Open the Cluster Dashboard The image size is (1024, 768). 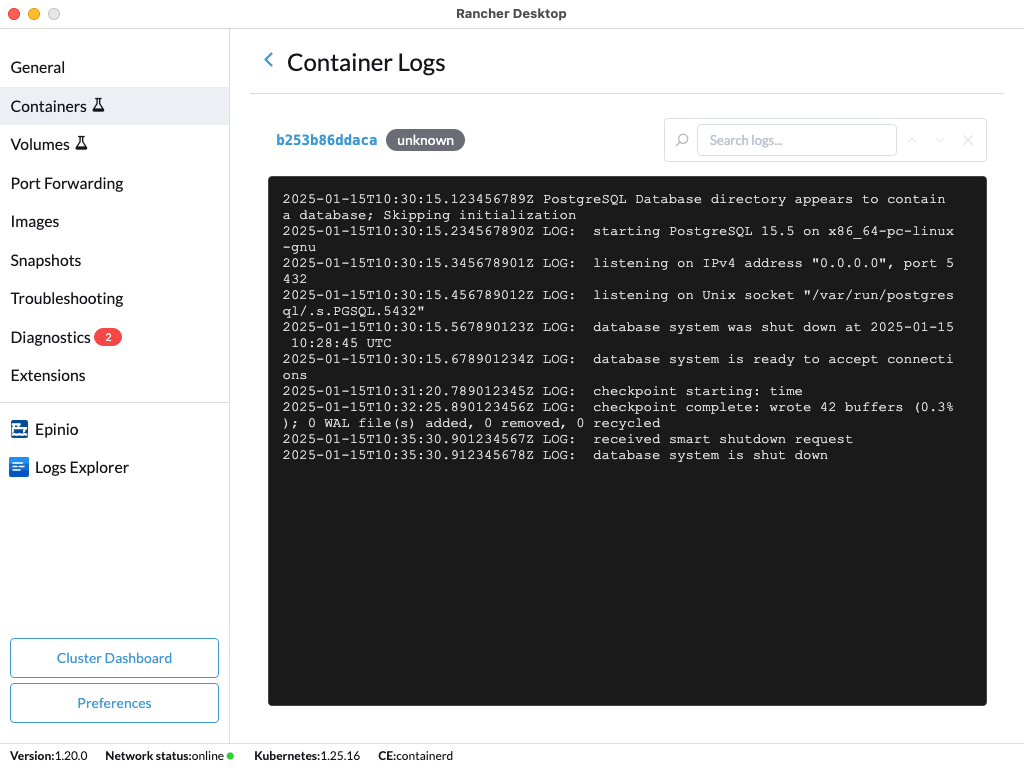click(113, 658)
